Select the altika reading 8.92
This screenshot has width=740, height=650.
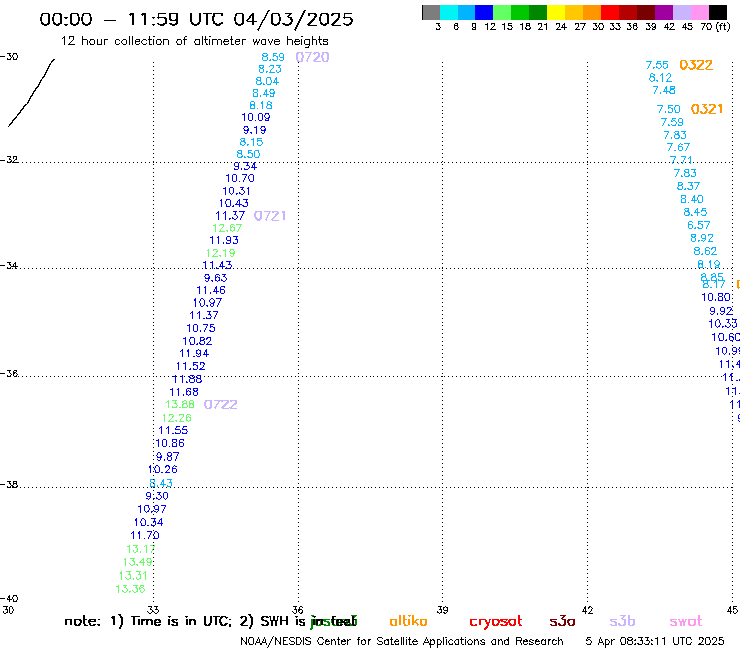tap(702, 238)
